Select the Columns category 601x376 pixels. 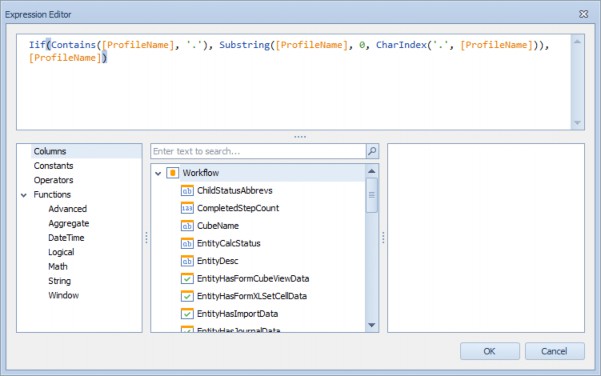click(x=50, y=151)
